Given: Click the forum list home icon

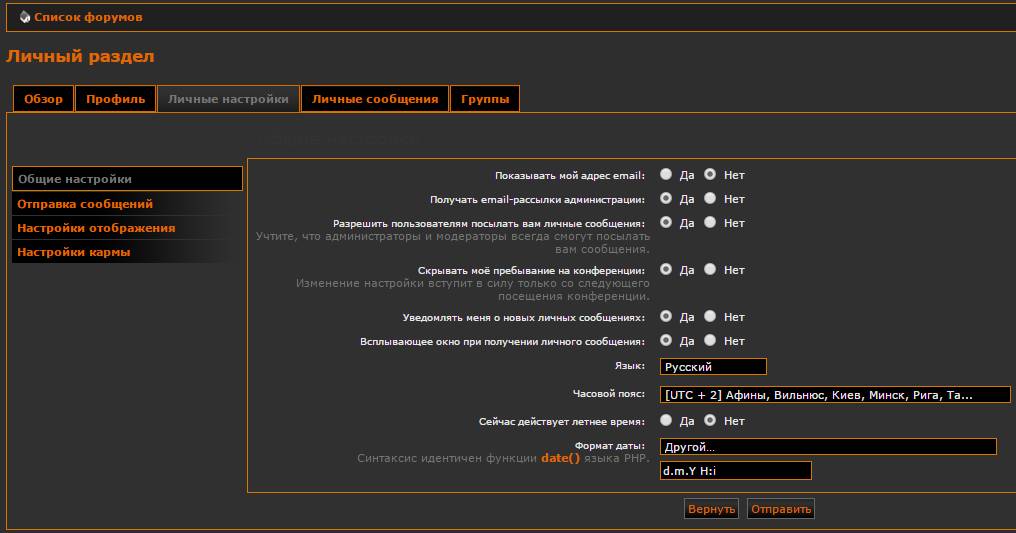Looking at the screenshot, I should pyautogui.click(x=24, y=17).
